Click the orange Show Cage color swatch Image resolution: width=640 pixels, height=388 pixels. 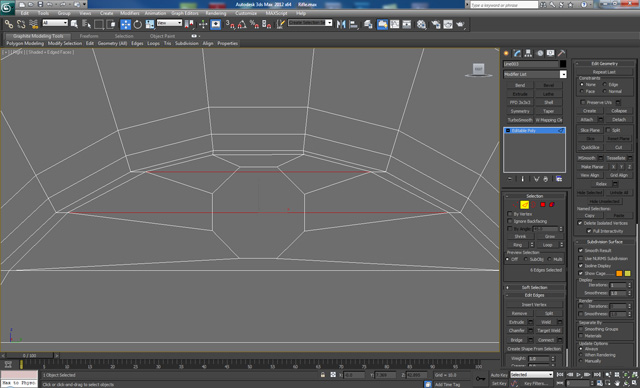click(x=619, y=273)
